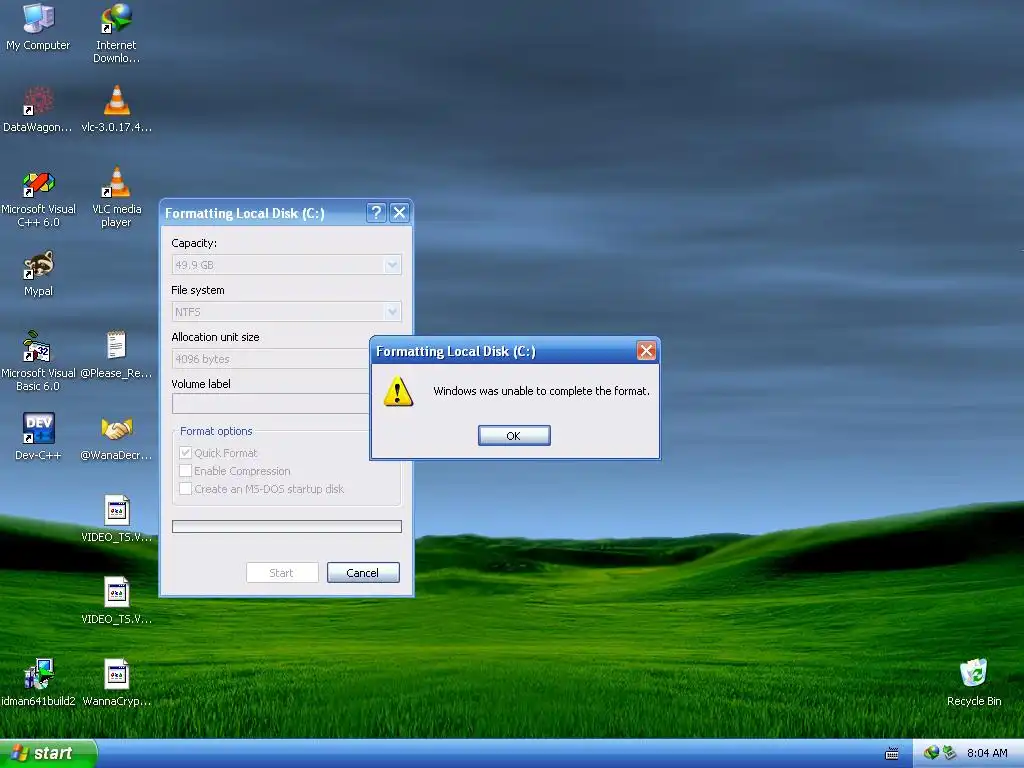This screenshot has height=768, width=1024.
Task: Click the 'Capacity:' label
Action: (194, 243)
